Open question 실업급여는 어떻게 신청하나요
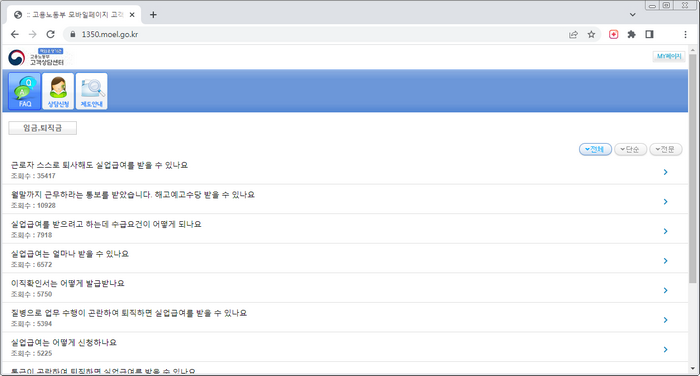Viewport: 700px width, 376px height. pyautogui.click(x=63, y=343)
